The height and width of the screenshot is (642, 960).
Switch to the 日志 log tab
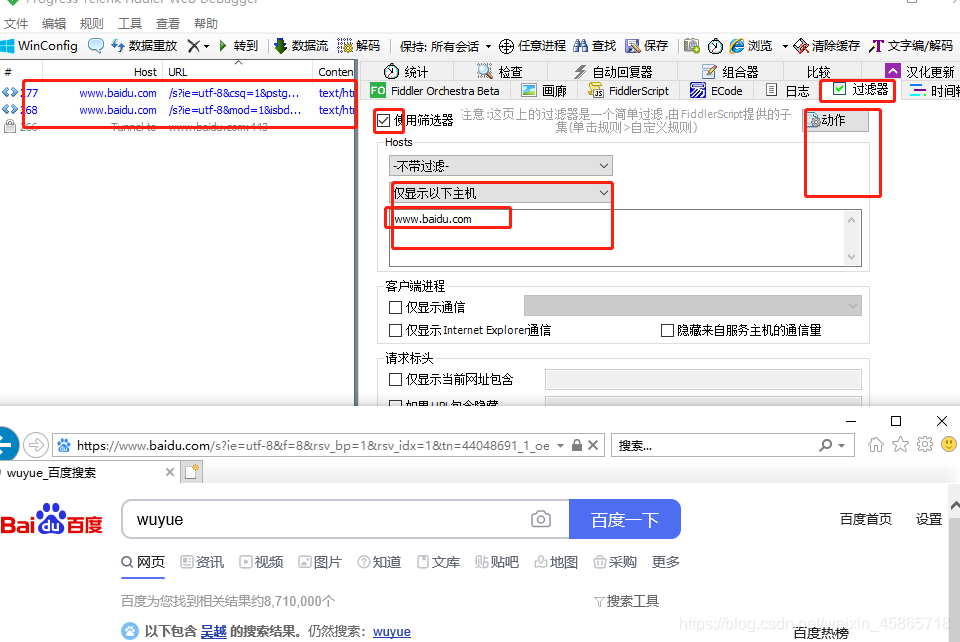click(x=788, y=91)
